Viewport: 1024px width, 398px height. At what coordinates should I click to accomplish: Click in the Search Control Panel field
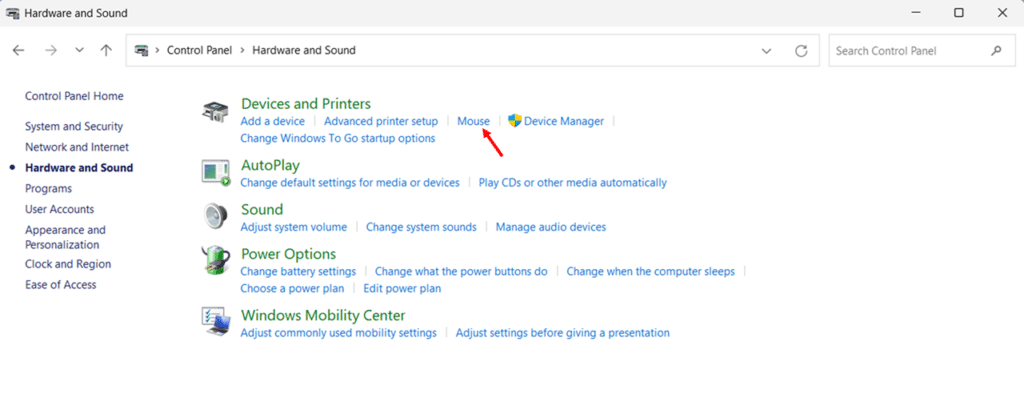[x=910, y=50]
